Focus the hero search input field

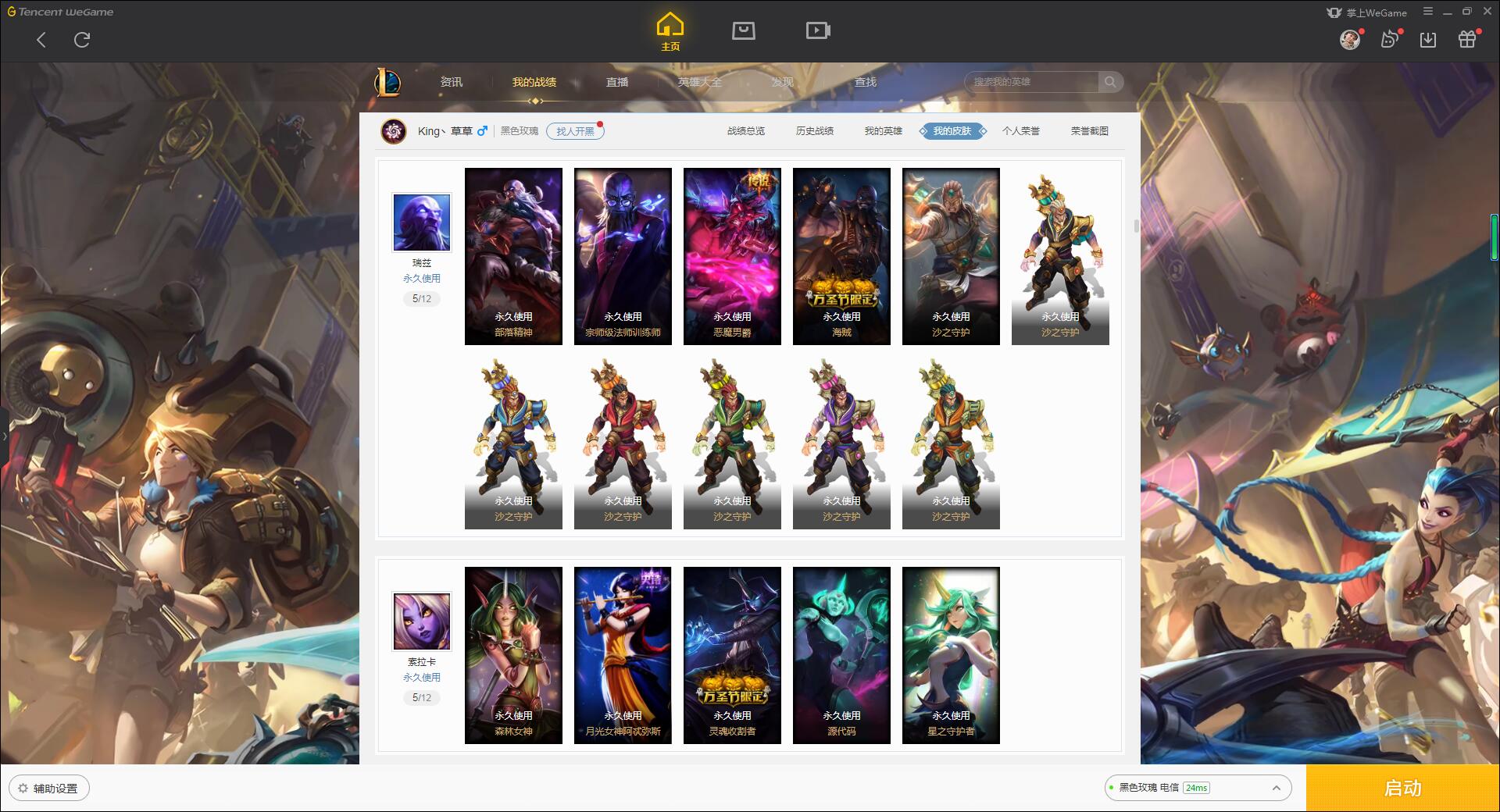[x=1031, y=82]
